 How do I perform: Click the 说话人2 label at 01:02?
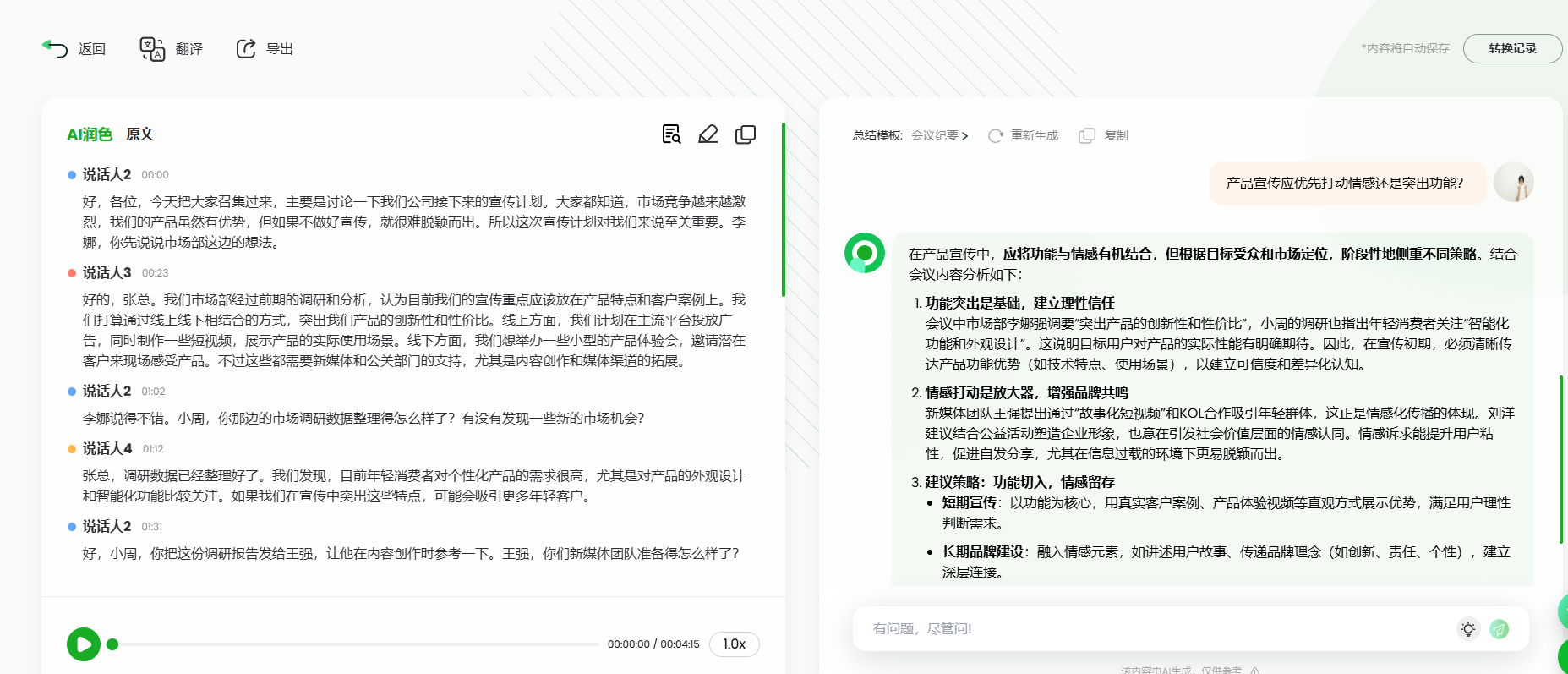(x=107, y=391)
